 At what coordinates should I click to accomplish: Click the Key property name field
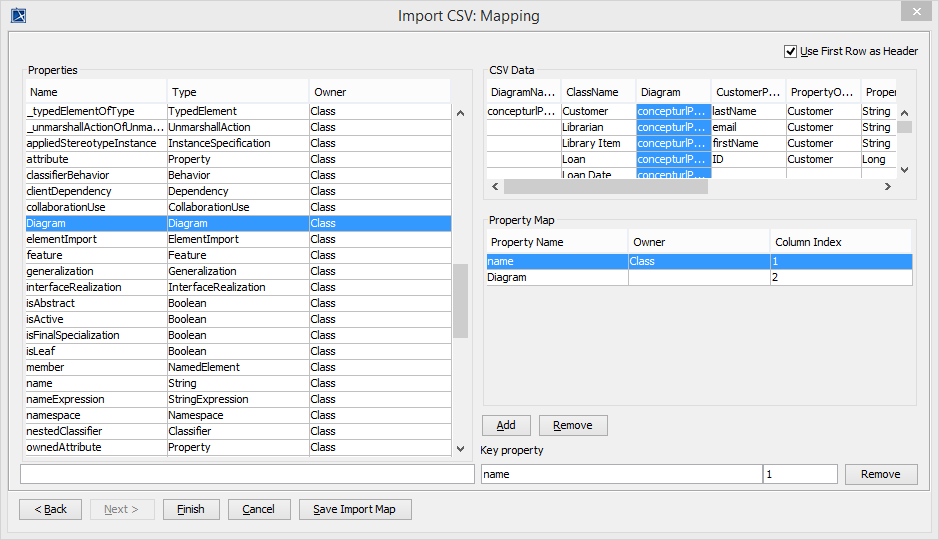tap(620, 474)
